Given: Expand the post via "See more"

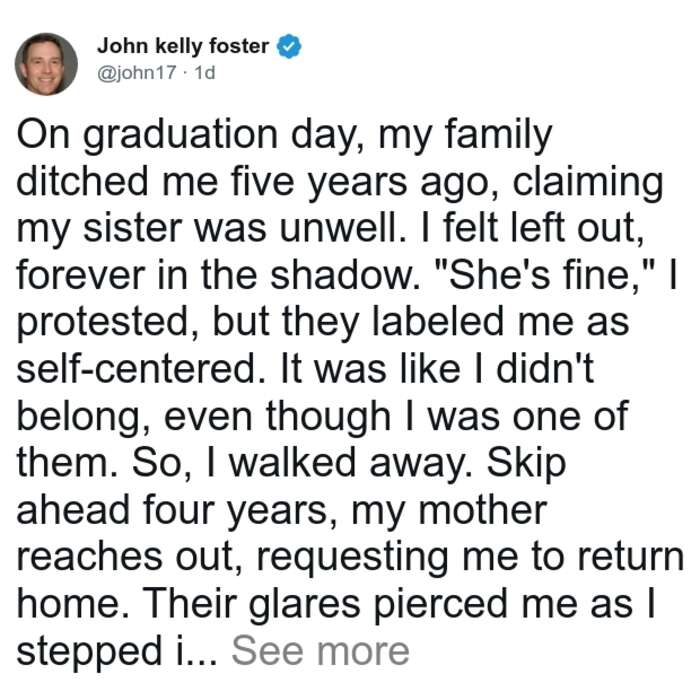Looking at the screenshot, I should coord(320,651).
